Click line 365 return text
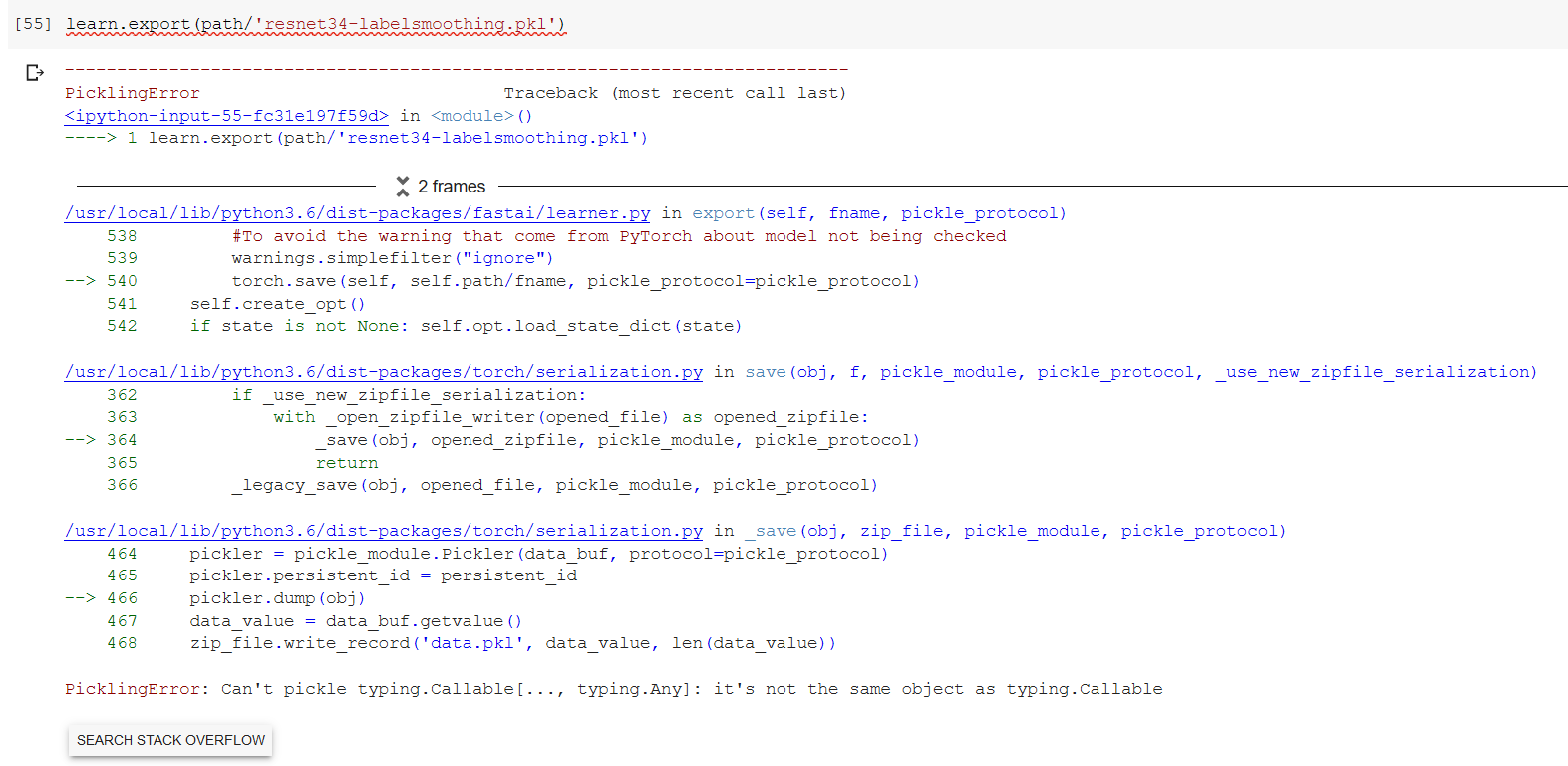 (347, 463)
